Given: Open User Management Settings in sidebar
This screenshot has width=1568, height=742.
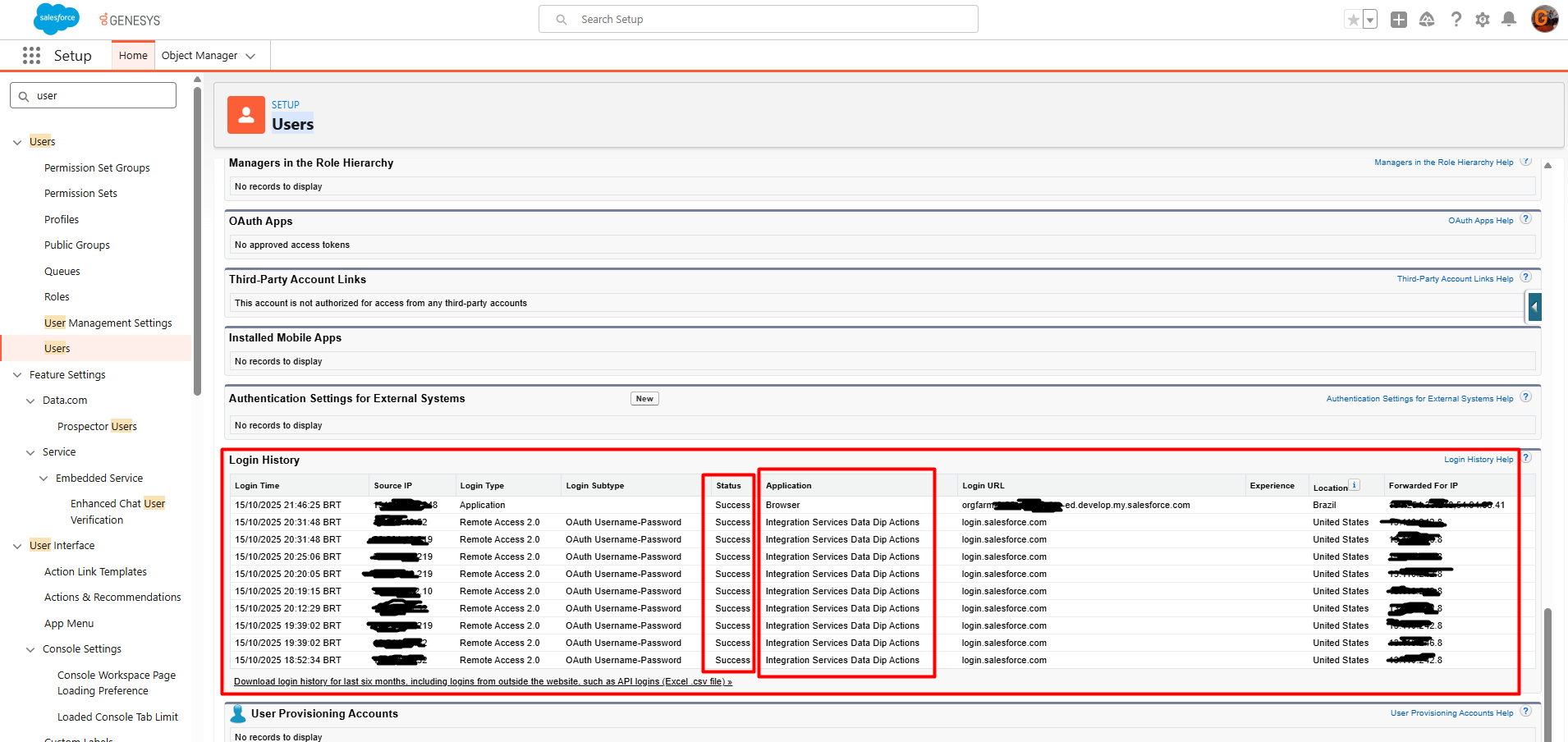Looking at the screenshot, I should 108,323.
